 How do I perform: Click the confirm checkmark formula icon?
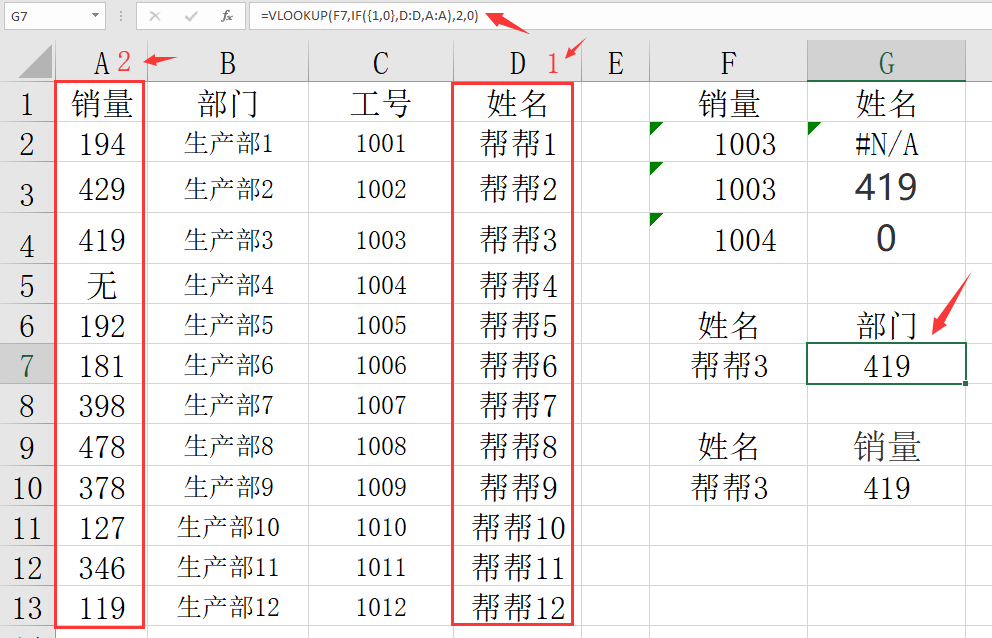tap(190, 16)
